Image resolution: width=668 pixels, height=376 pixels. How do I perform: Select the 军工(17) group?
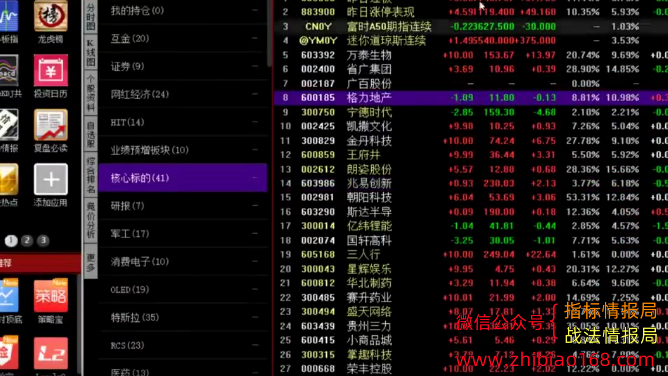(183, 233)
